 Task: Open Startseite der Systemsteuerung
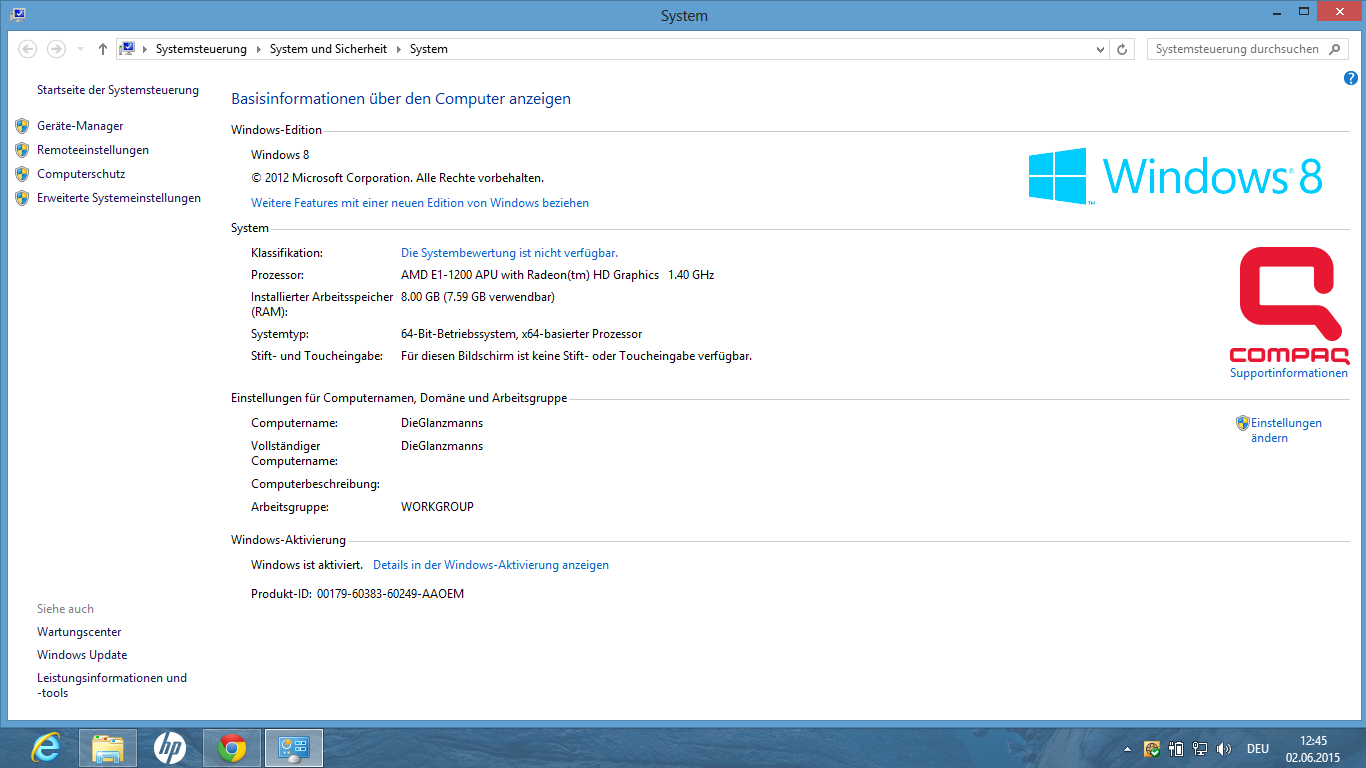(118, 90)
